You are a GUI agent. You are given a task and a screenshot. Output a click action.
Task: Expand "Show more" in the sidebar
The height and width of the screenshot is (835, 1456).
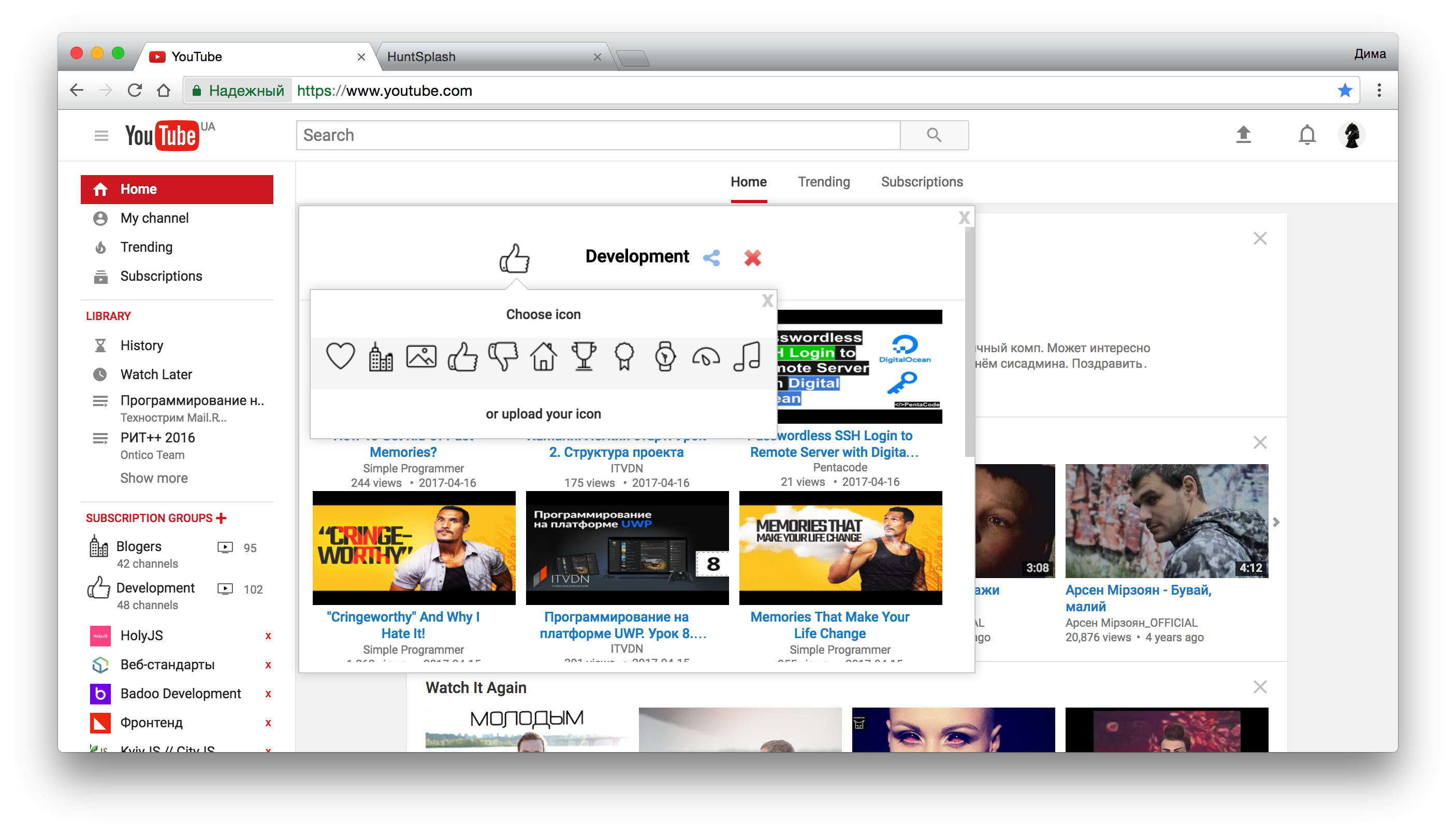154,478
